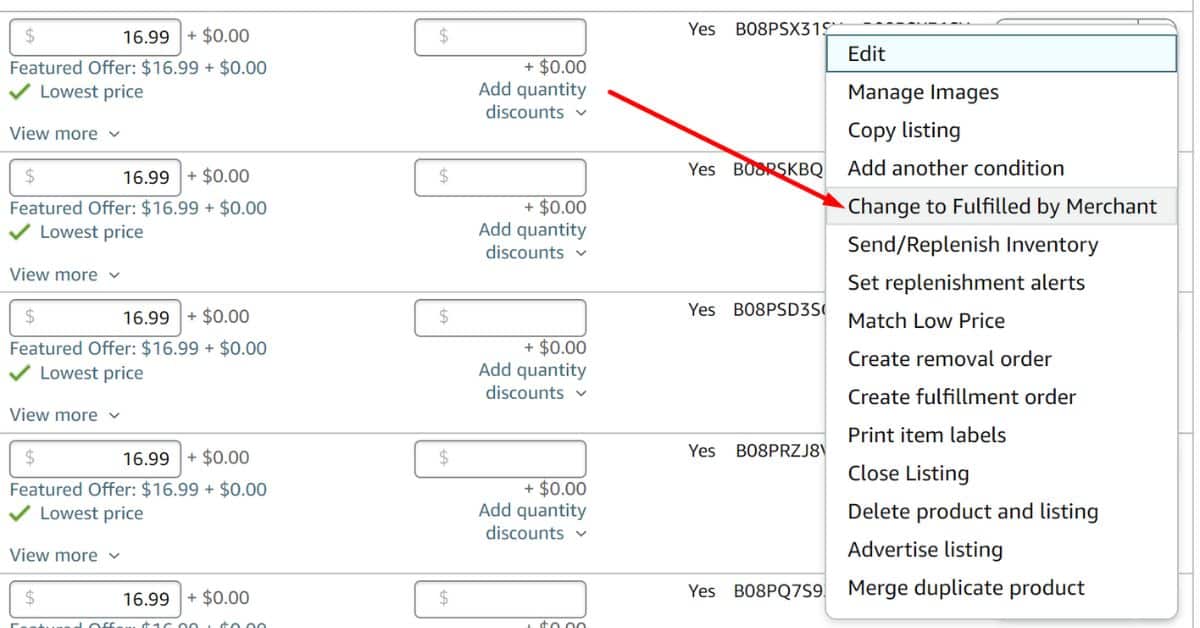The image size is (1200, 628).
Task: Open Add quantity discounts in the B08PSX31S row
Action: (x=533, y=101)
